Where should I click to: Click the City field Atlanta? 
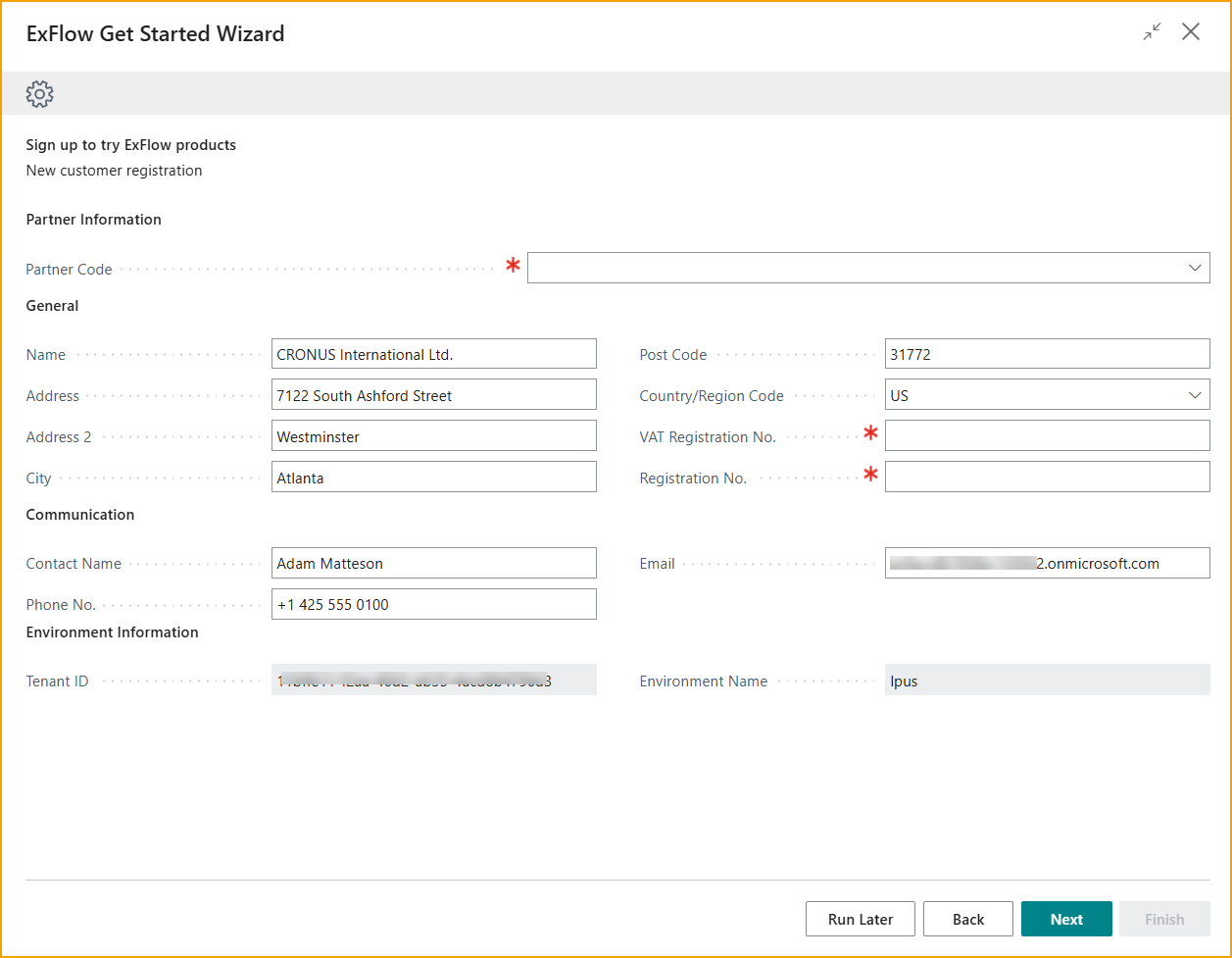tap(434, 478)
